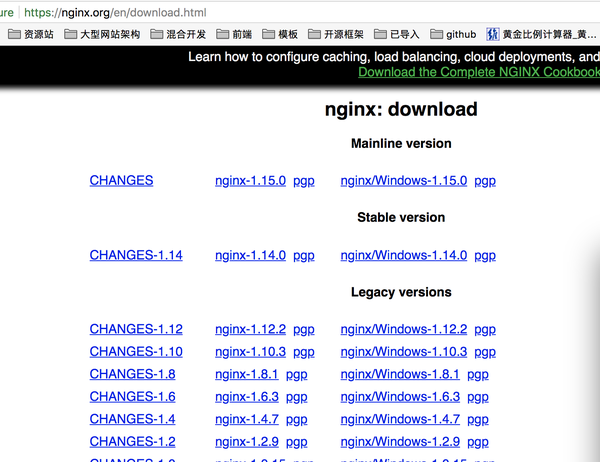Screen dimensions: 600x462
Task: Click the address bar URL nginx.org/en/download.html
Action: click(x=115, y=13)
